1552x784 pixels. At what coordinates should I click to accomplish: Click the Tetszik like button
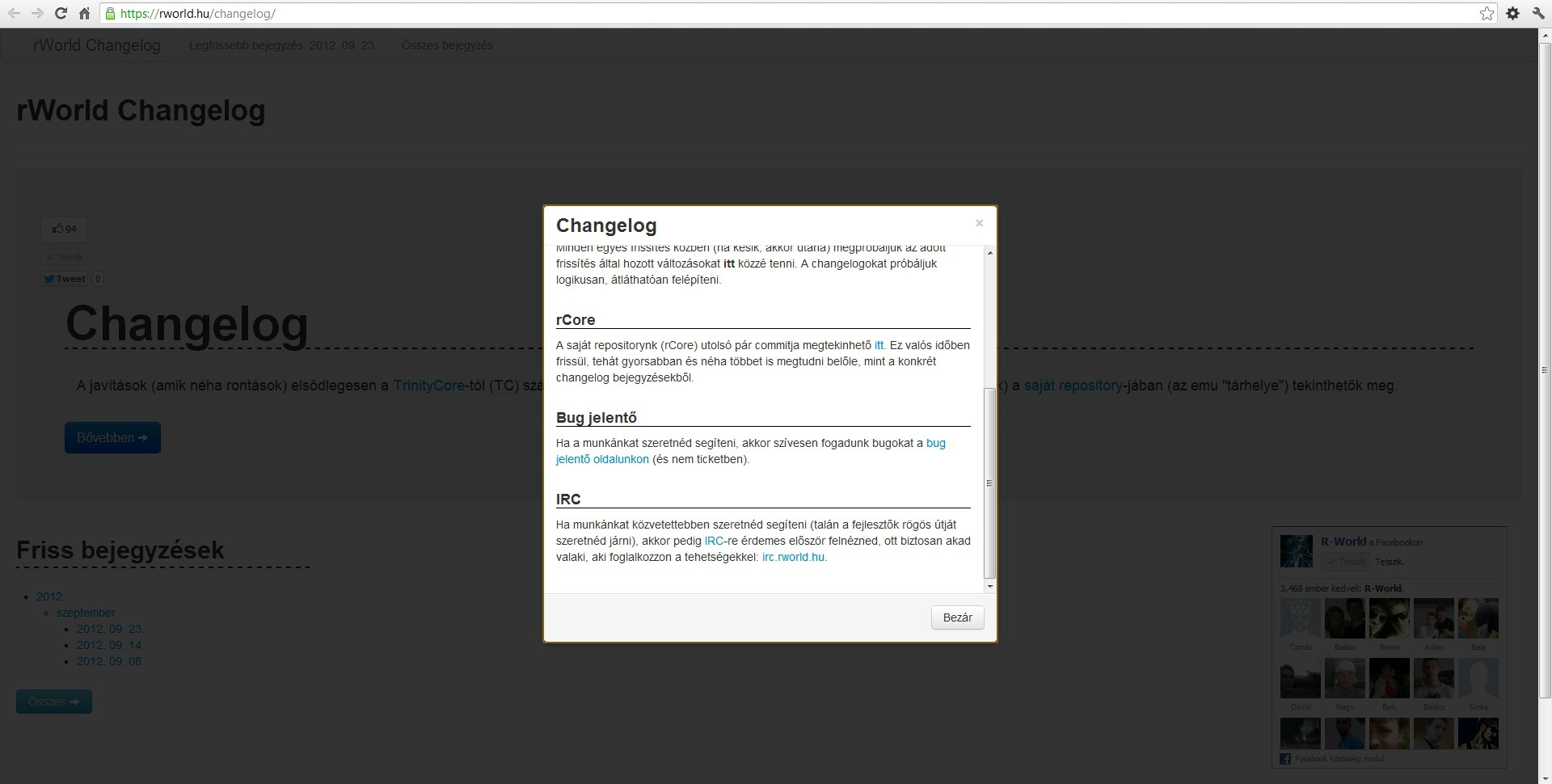click(65, 257)
